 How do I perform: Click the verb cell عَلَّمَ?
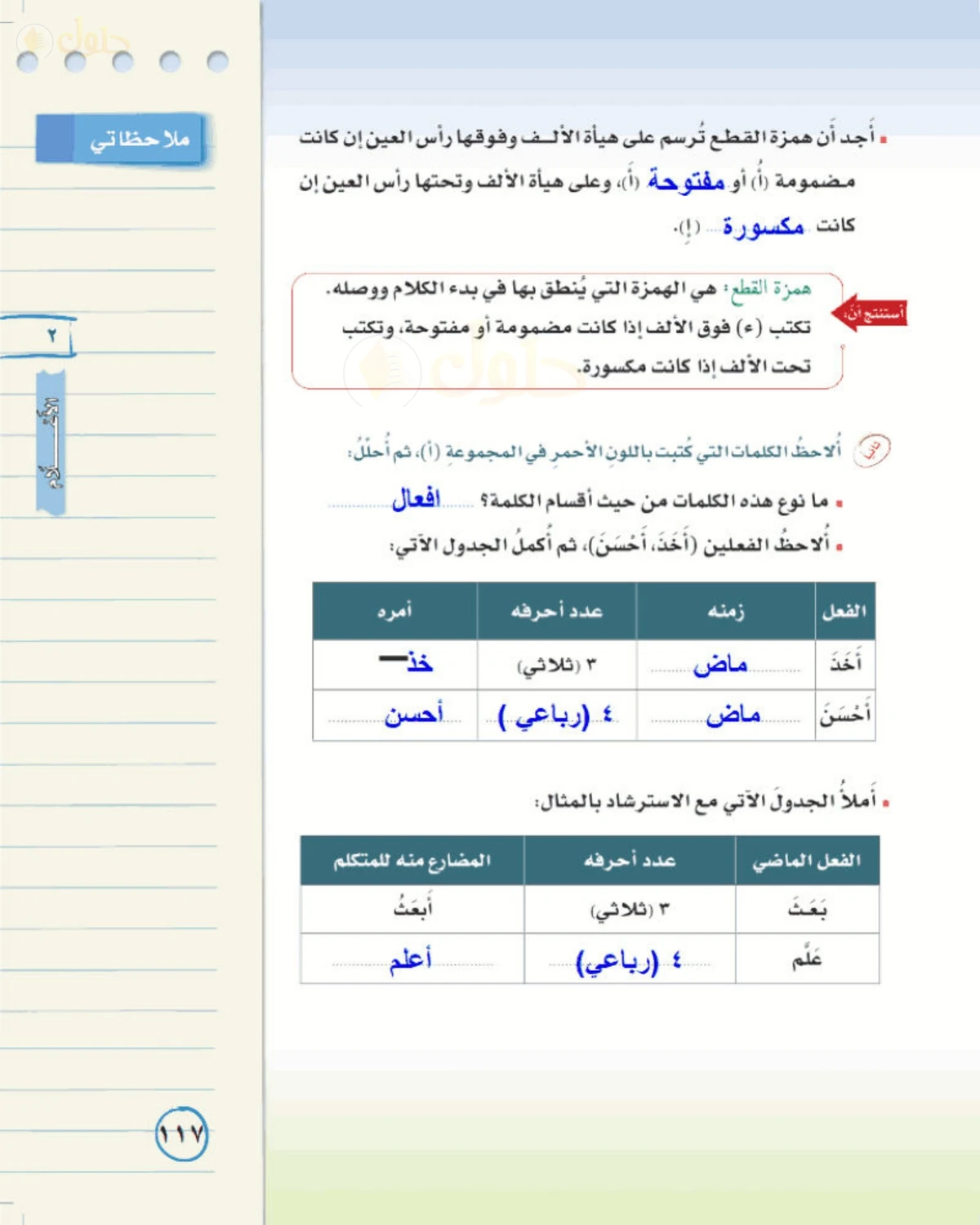(807, 958)
